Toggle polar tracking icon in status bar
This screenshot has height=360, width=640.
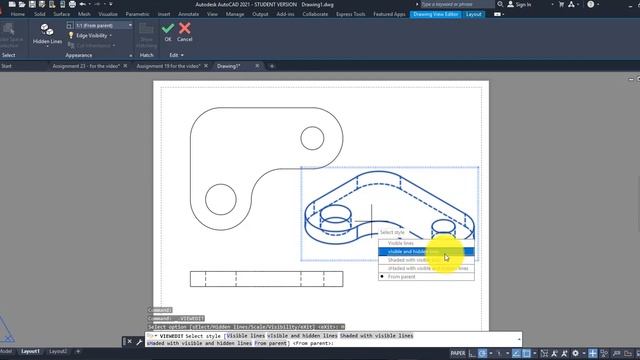(x=482, y=353)
